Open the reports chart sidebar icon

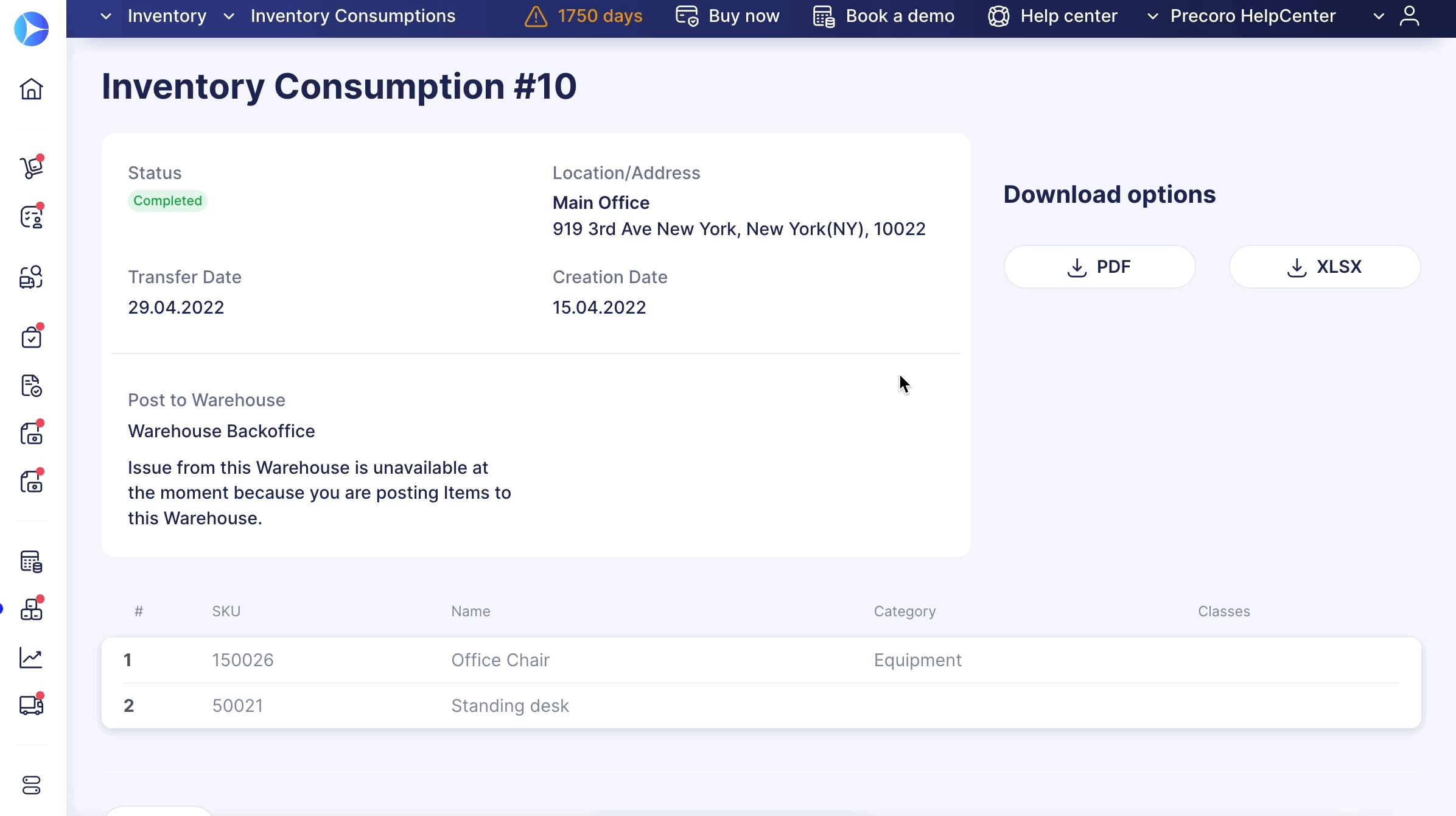pos(31,658)
